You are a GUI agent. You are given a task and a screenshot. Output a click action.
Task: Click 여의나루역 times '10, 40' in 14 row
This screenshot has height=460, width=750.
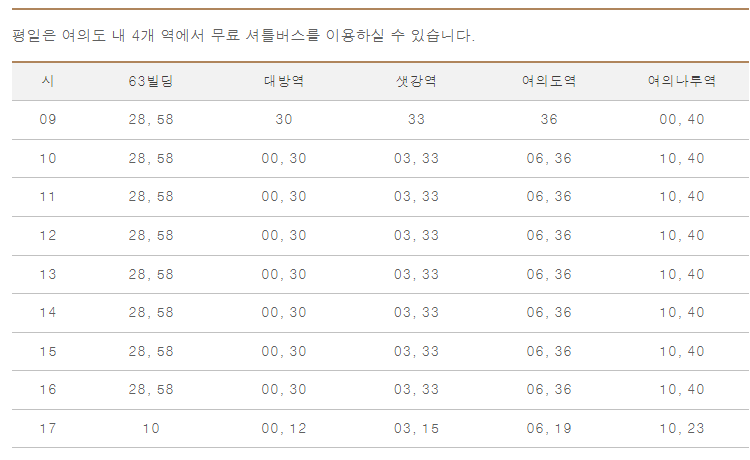(682, 313)
